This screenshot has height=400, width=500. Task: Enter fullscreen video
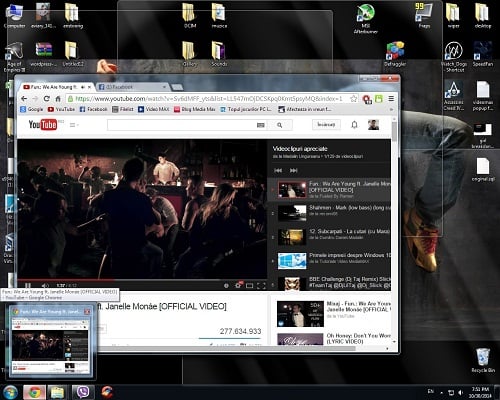click(x=262, y=286)
